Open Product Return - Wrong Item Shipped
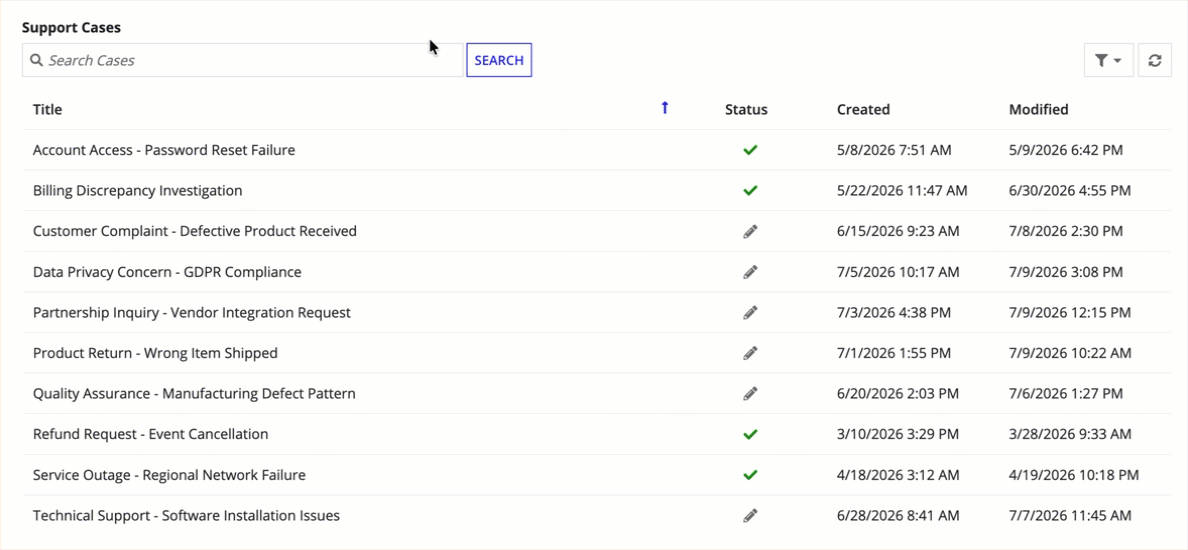The image size is (1188, 550). click(155, 353)
